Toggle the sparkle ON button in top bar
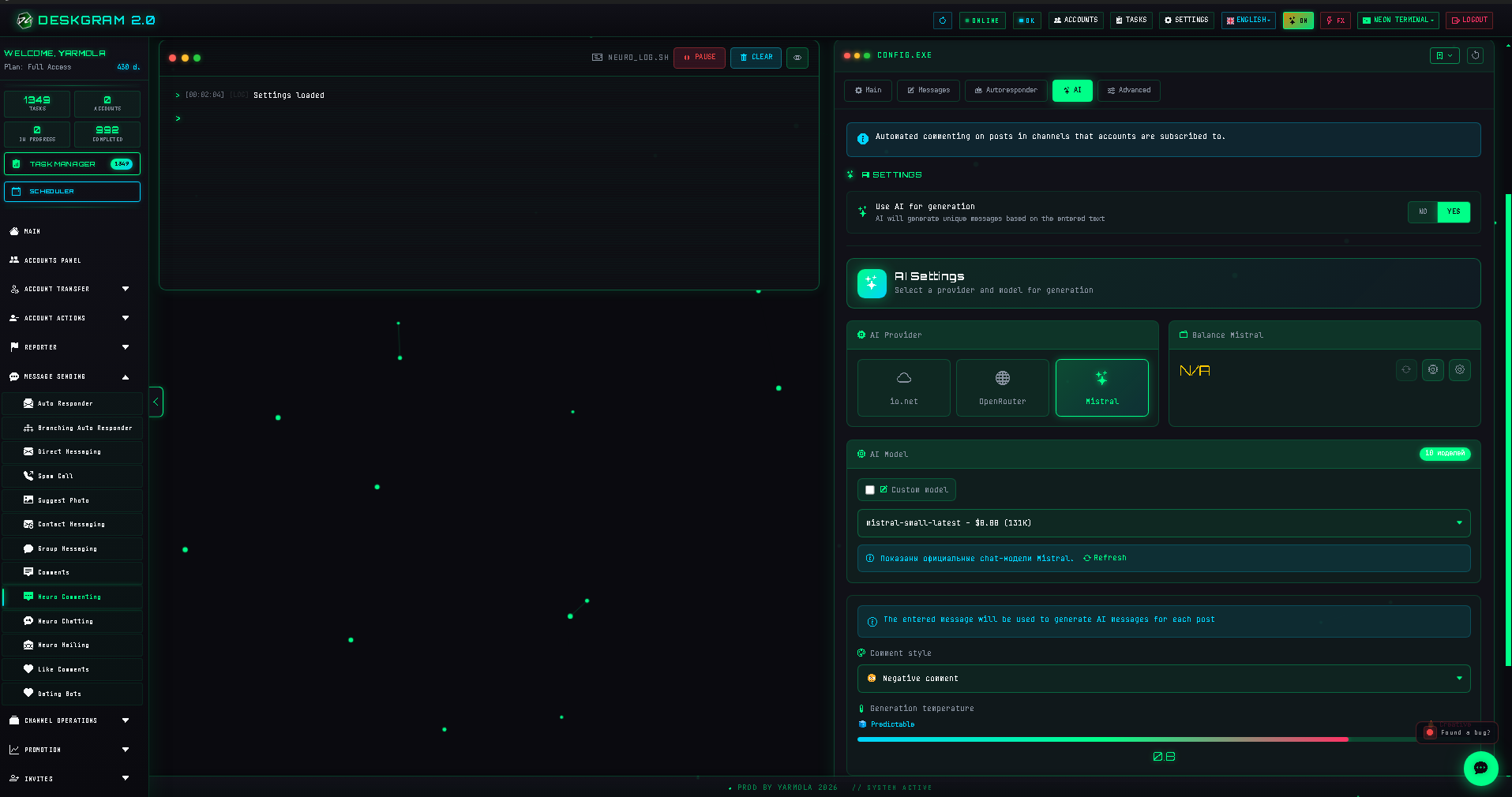 tap(1298, 21)
